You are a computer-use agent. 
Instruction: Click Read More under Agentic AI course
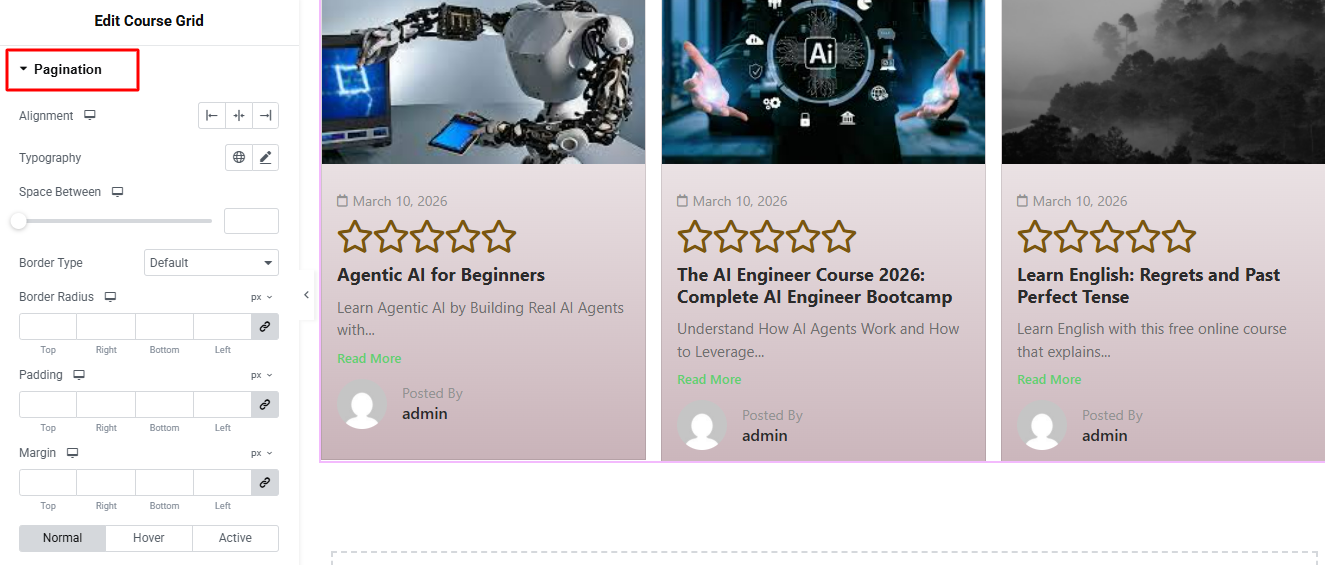369,359
